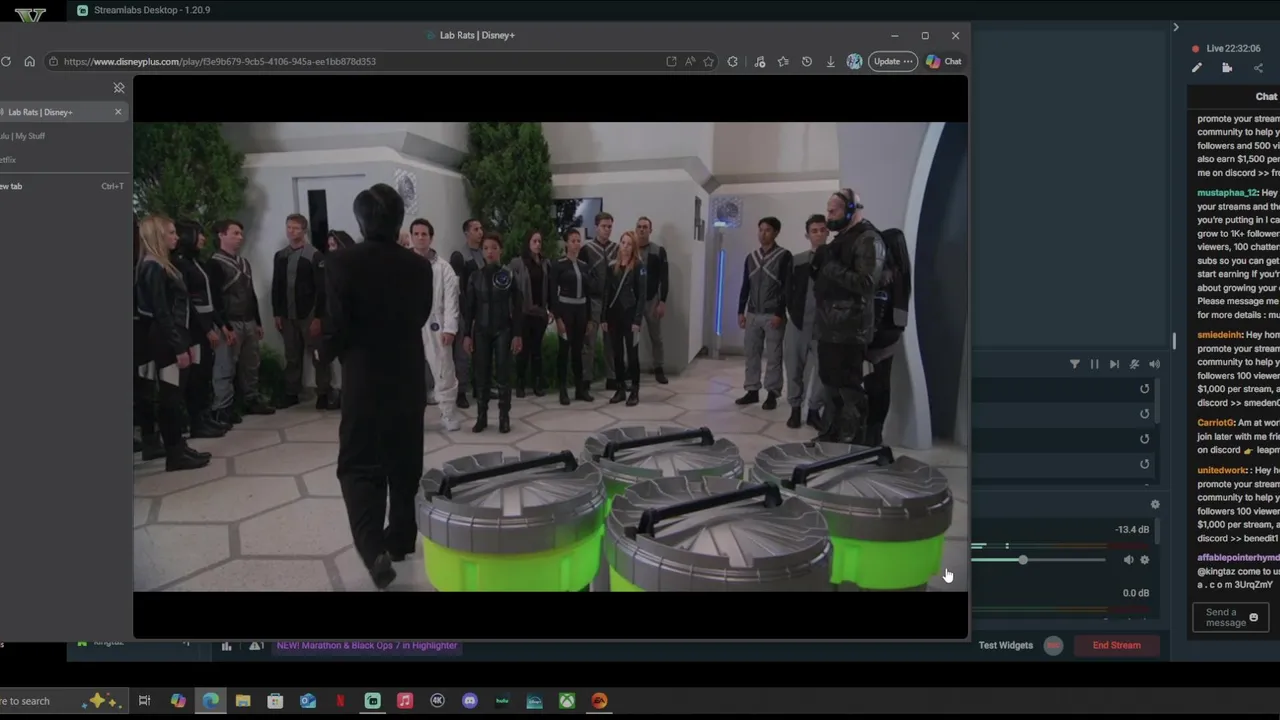Open page in app icon in address bar
The height and width of the screenshot is (720, 1280).
click(x=671, y=61)
